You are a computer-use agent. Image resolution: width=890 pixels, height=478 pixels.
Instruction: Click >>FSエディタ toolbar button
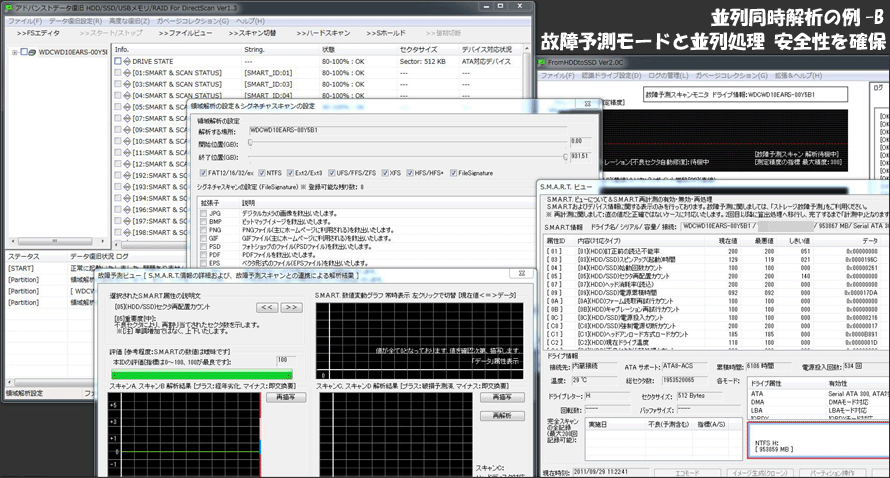coord(38,33)
